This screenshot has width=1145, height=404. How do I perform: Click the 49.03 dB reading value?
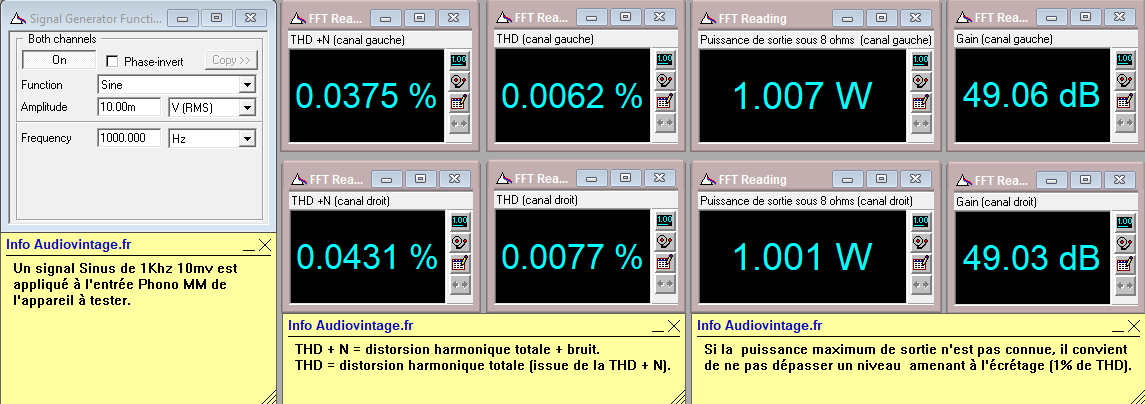1032,257
